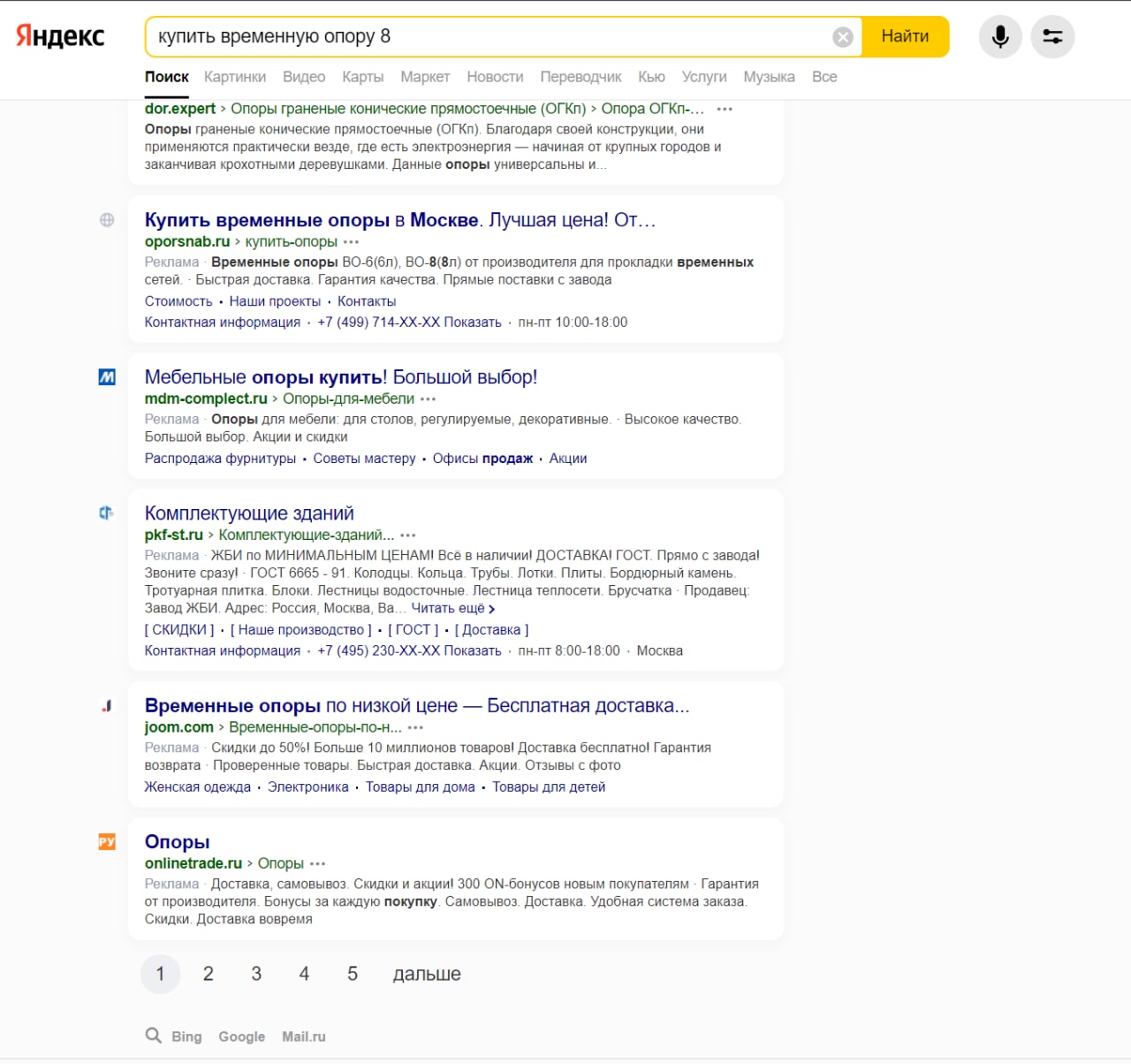Open 'Временные опоры по низкой цене' result
This screenshot has height=1064, width=1131.
pyautogui.click(x=417, y=706)
